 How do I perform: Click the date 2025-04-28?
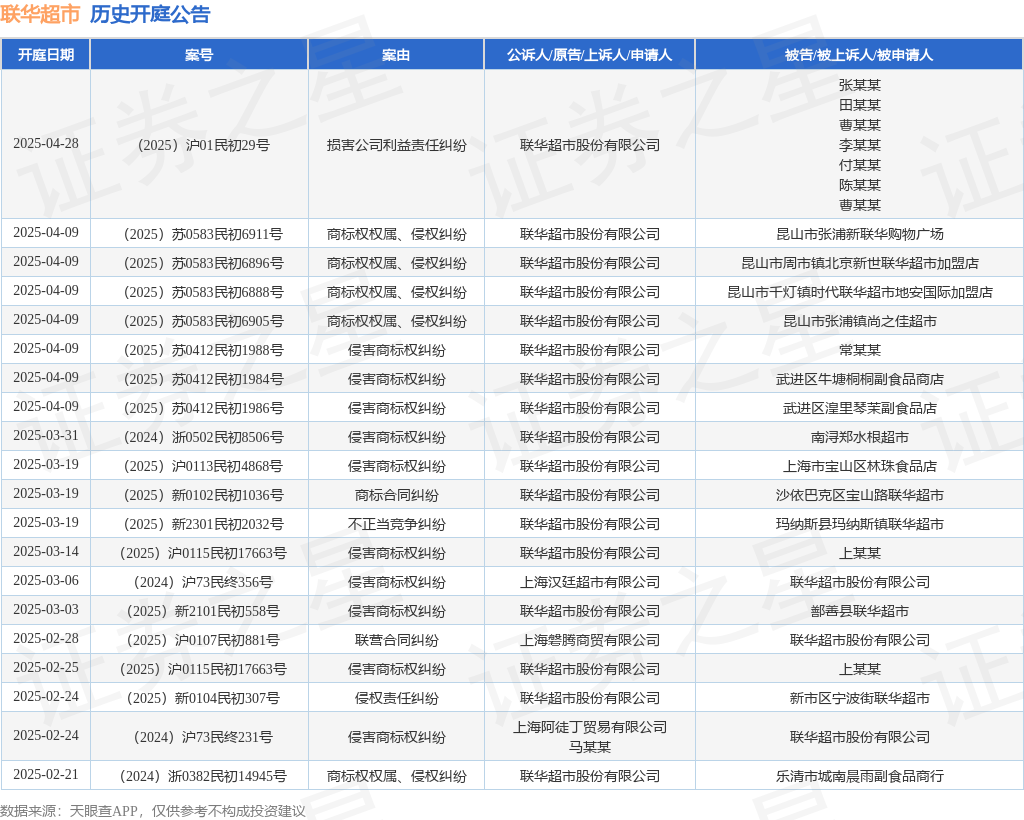click(x=46, y=144)
